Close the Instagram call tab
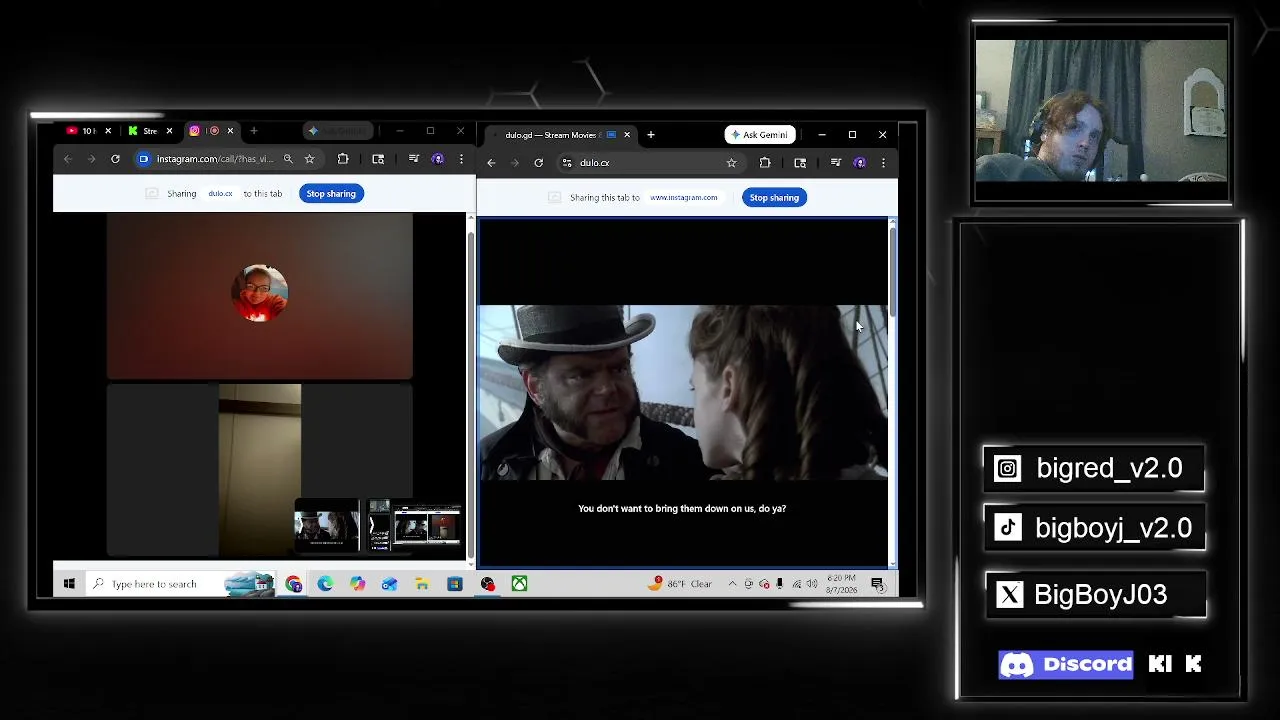This screenshot has height=720, width=1280. coord(230,131)
